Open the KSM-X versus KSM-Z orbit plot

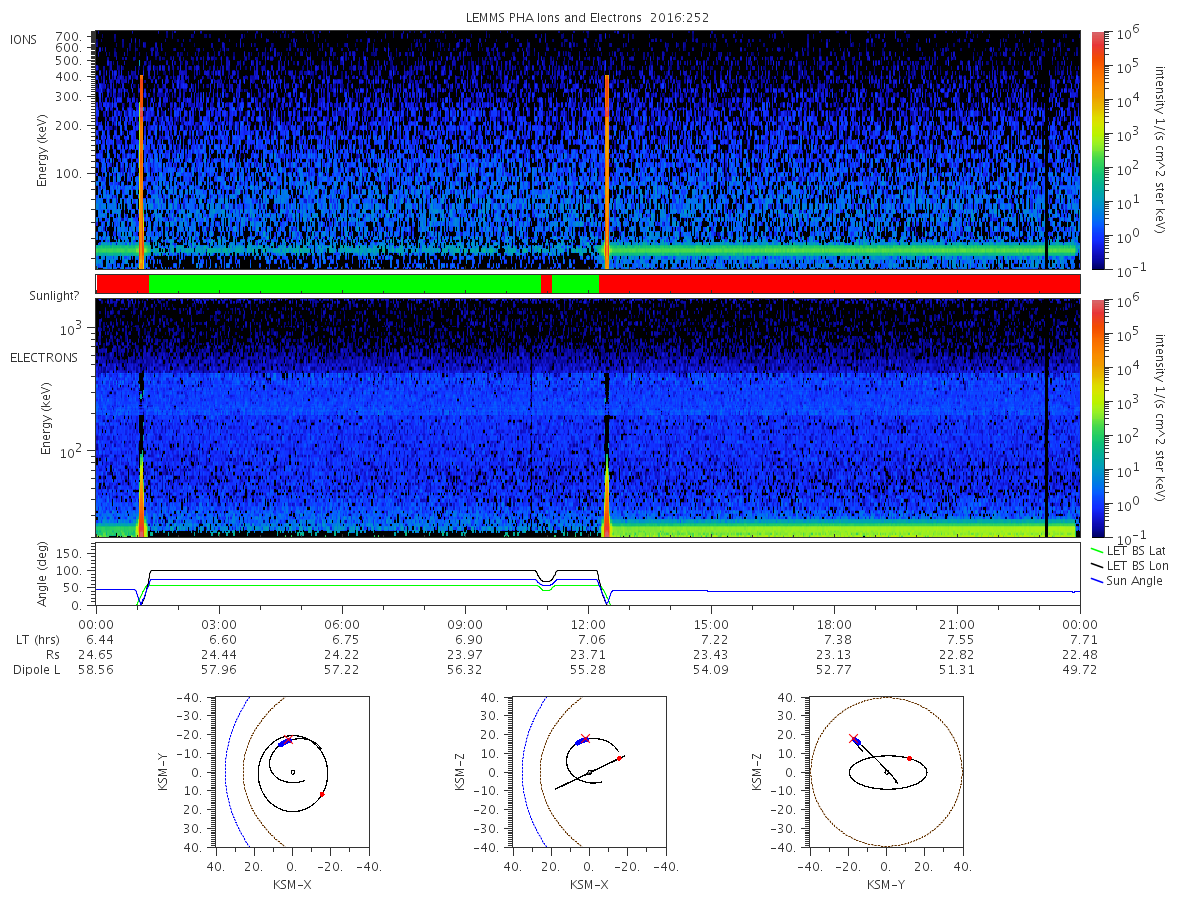(588, 772)
